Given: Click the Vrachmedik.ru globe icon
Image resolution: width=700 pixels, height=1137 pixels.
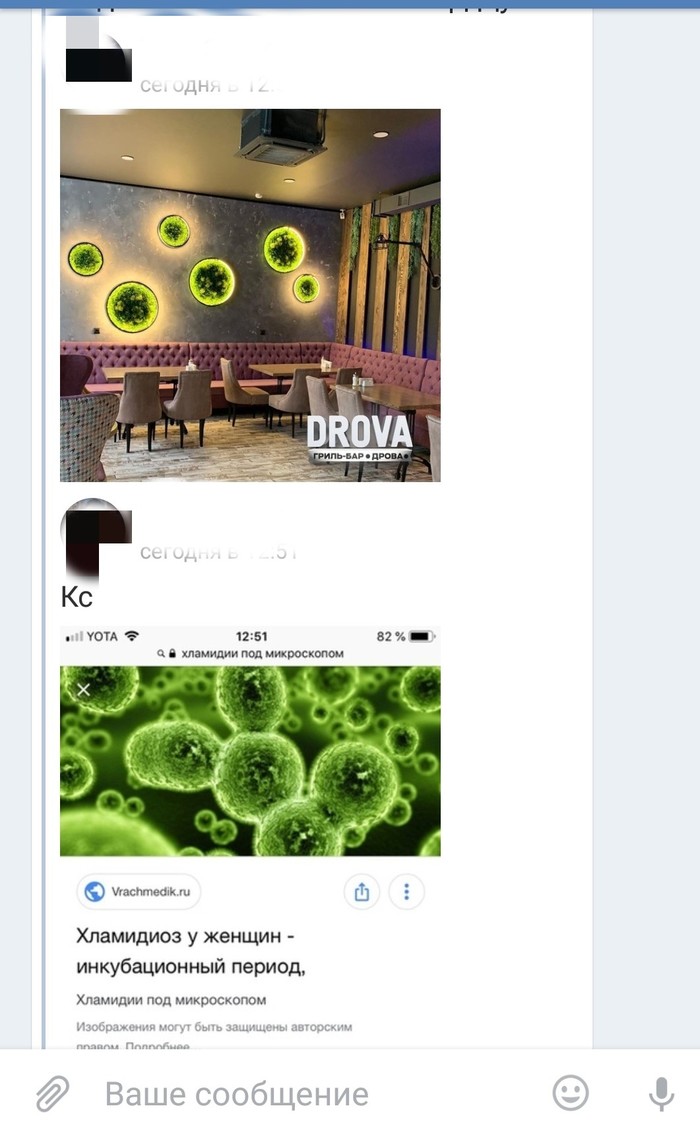Looking at the screenshot, I should coord(95,891).
